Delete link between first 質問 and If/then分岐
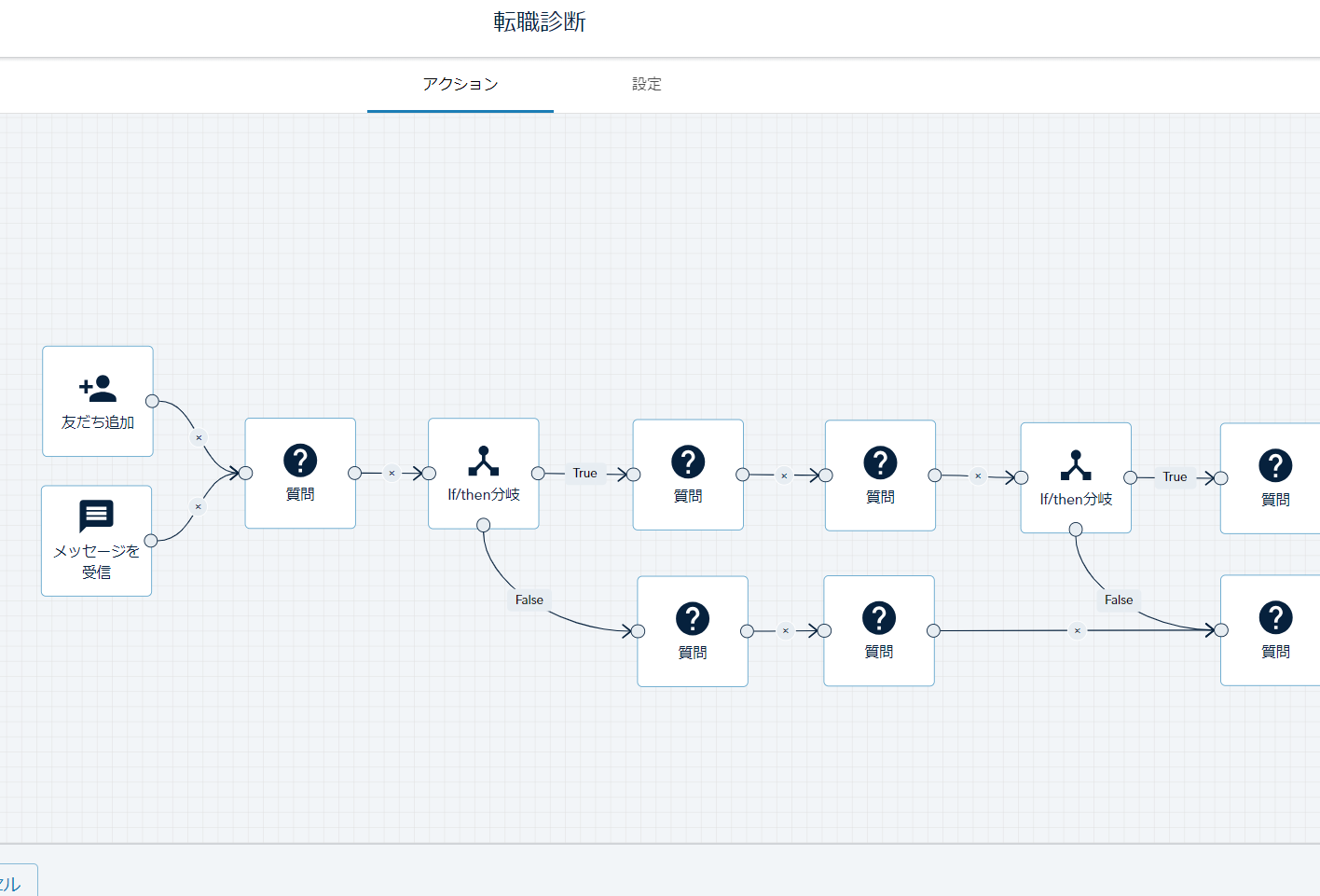The image size is (1320, 896). (x=392, y=473)
